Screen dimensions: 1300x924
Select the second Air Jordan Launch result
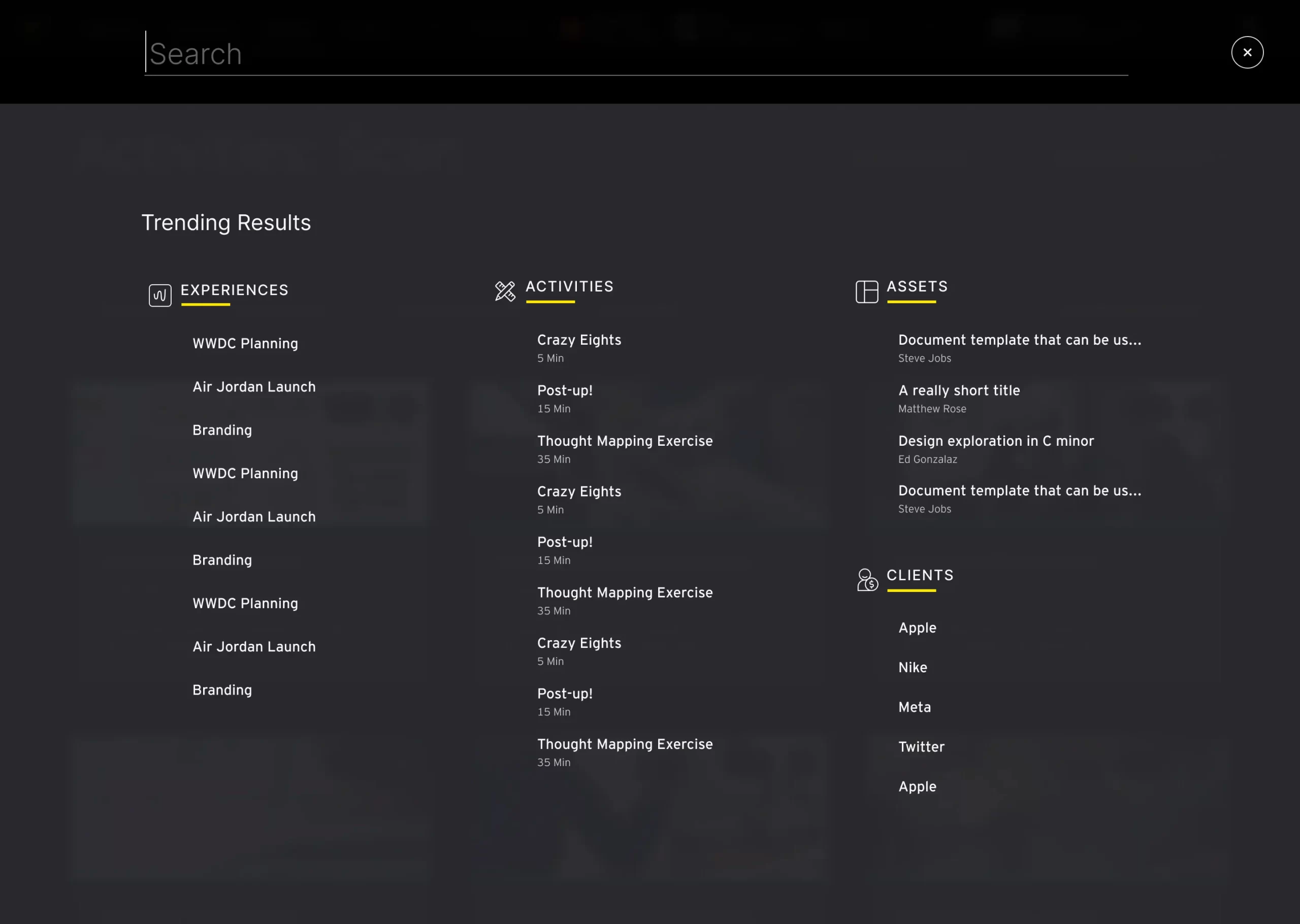(x=254, y=517)
